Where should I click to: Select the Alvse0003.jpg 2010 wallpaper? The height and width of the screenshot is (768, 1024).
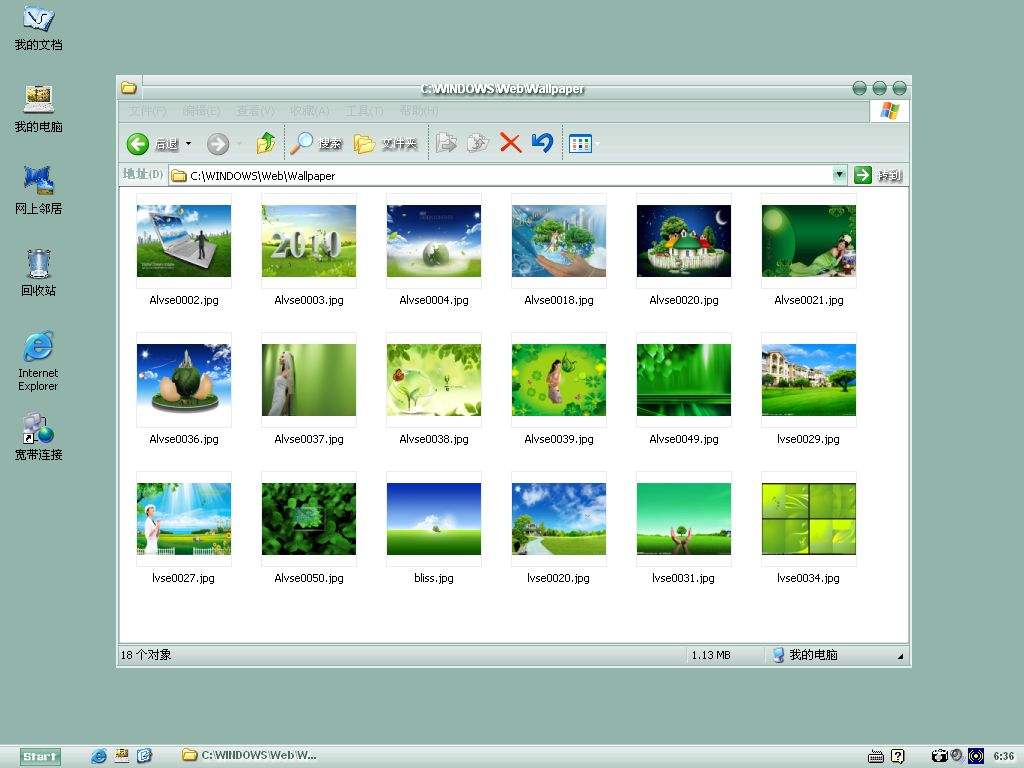tap(309, 241)
